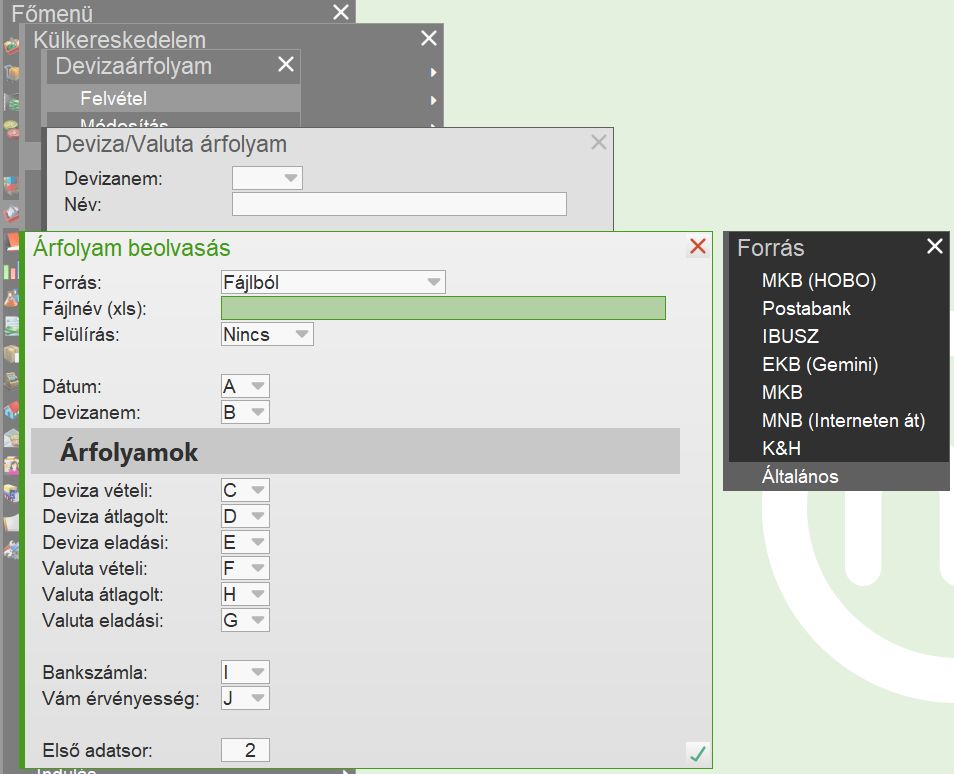Choose Postabank in the Forrás list

(806, 309)
